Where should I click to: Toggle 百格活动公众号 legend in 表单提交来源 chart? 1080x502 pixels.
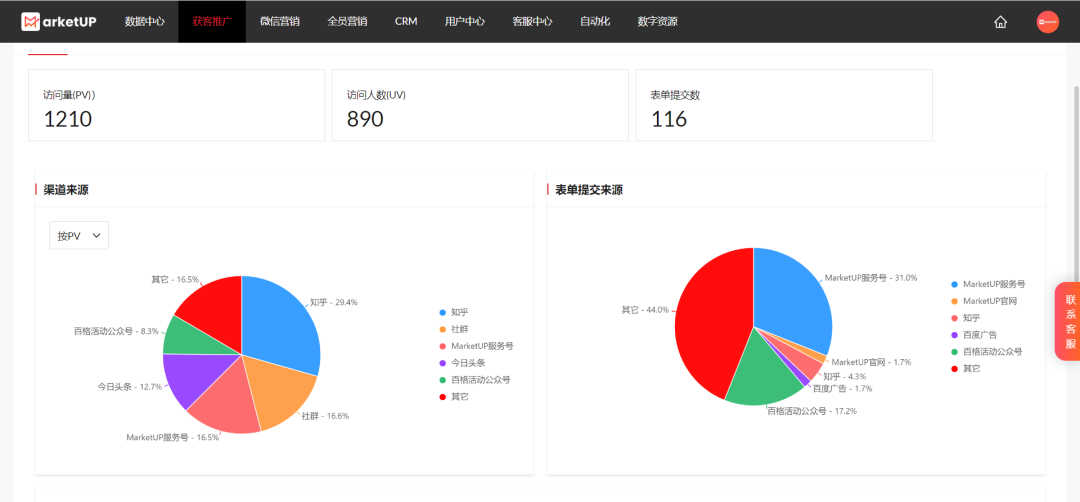[986, 351]
